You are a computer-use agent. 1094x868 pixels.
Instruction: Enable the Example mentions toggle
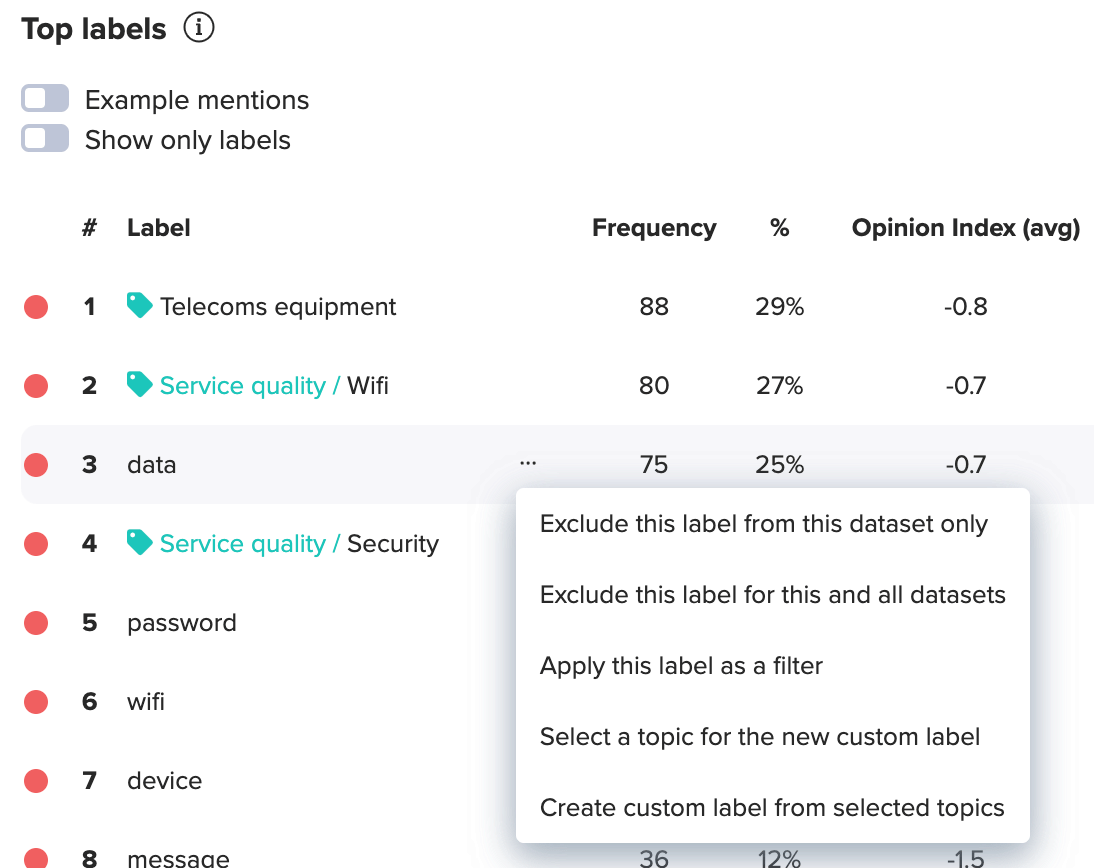click(45, 99)
